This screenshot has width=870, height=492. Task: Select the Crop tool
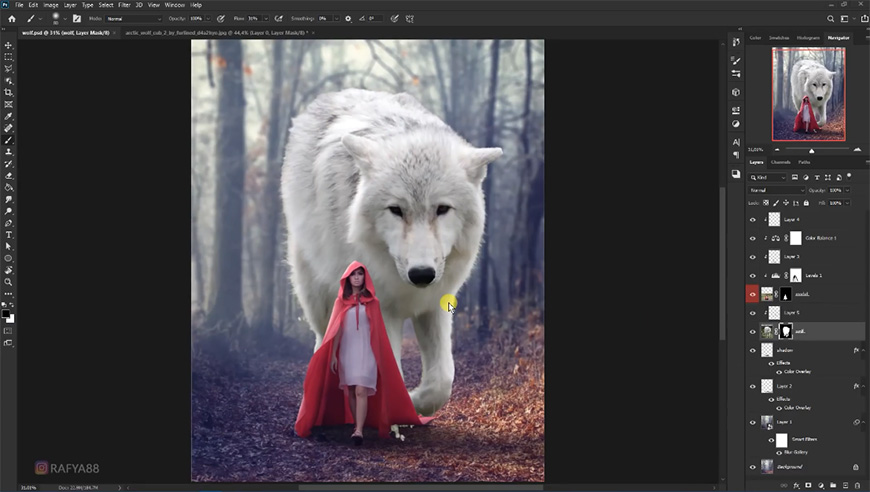pos(8,93)
